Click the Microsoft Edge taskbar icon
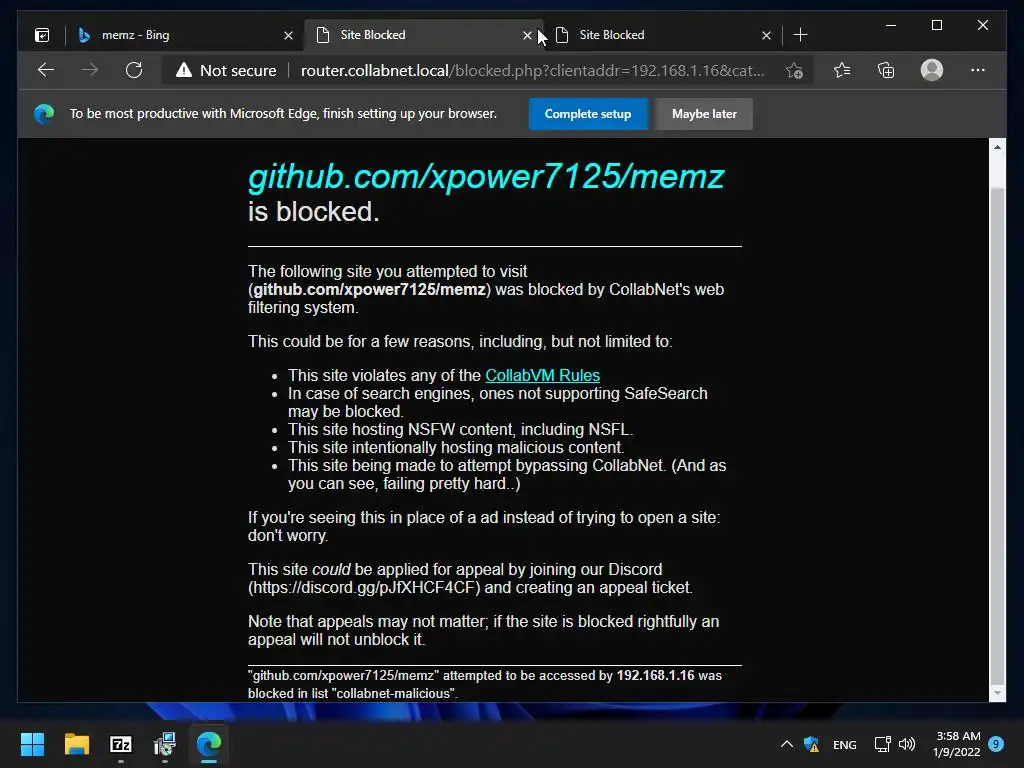 pos(209,744)
